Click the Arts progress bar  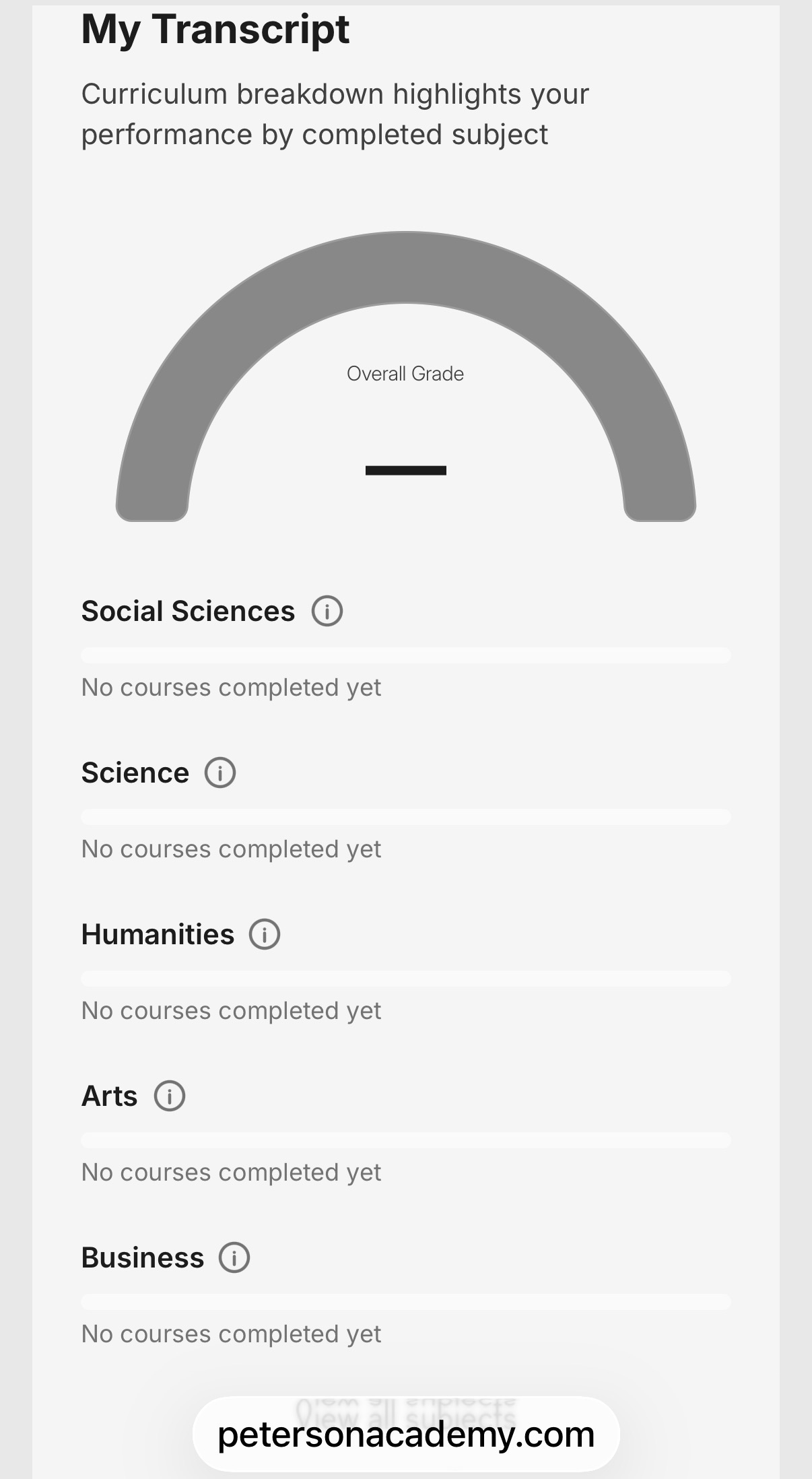coord(406,1140)
